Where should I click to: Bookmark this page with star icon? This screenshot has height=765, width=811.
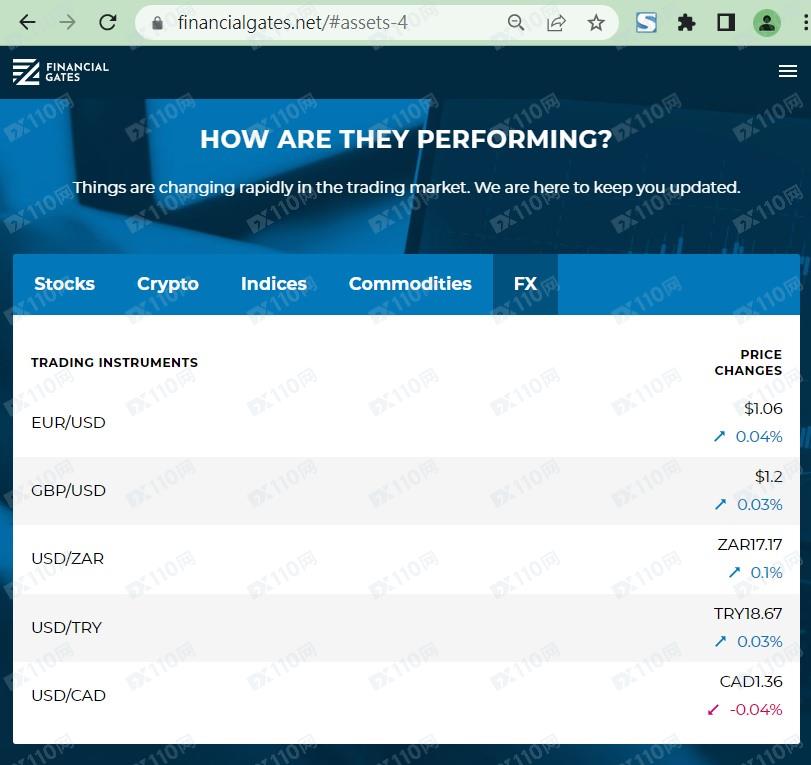[596, 22]
